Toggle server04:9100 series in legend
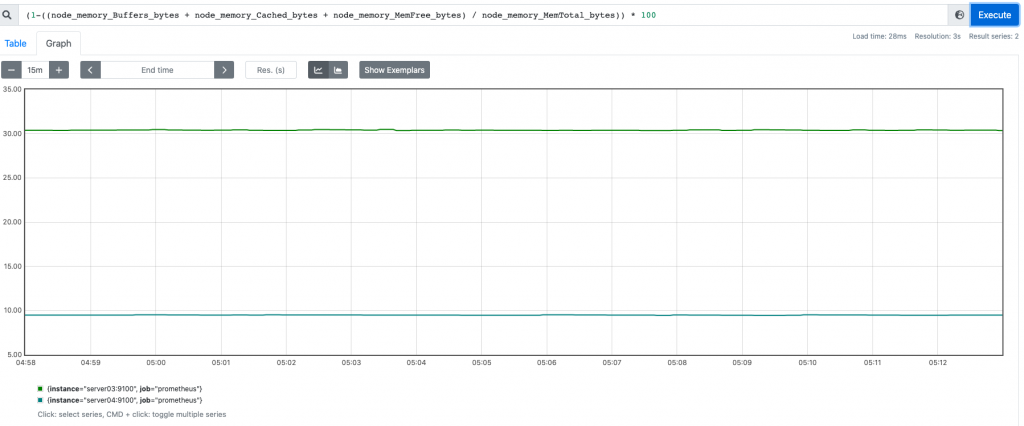The height and width of the screenshot is (426, 1024). [x=125, y=400]
